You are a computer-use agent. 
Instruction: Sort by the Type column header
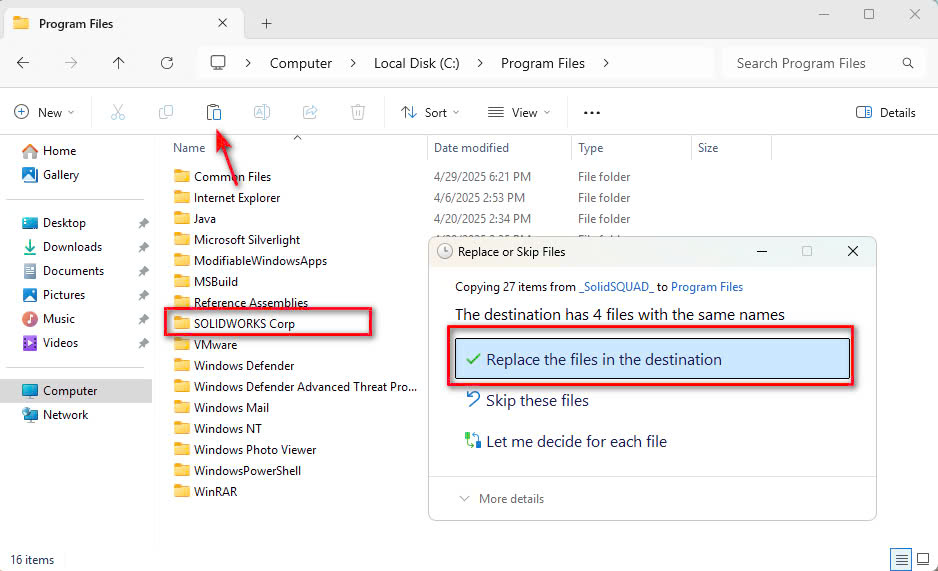590,148
